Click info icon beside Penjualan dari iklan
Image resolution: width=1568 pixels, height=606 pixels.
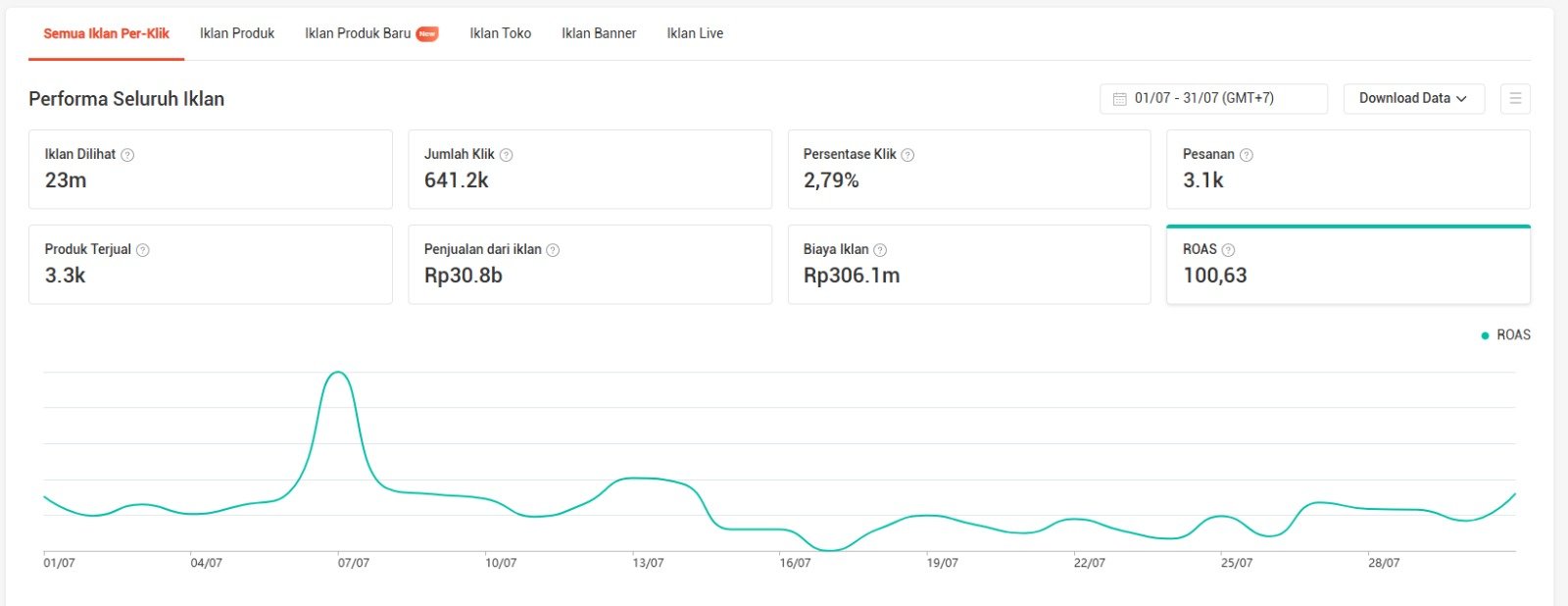(x=553, y=250)
